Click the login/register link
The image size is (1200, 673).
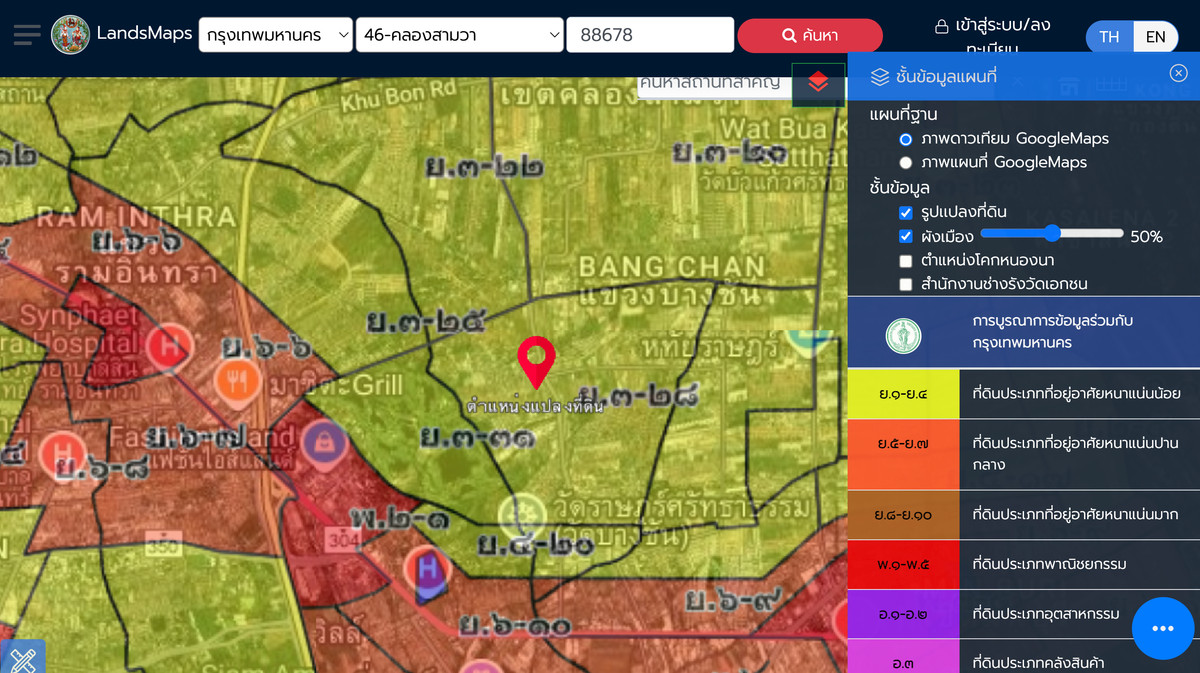[990, 36]
